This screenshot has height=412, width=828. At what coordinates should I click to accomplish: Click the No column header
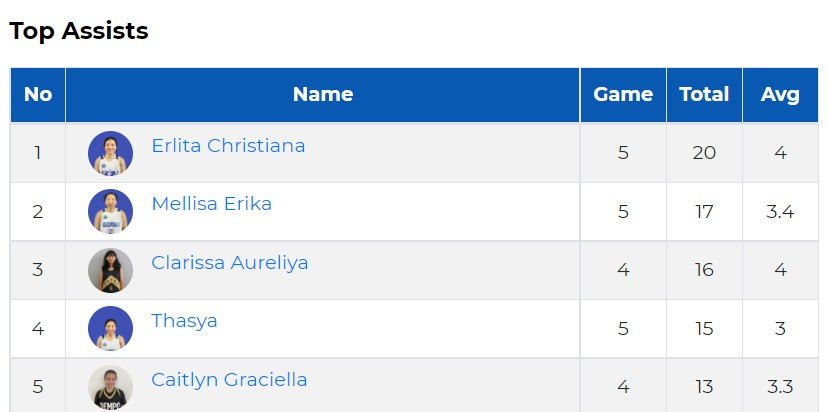(x=38, y=95)
